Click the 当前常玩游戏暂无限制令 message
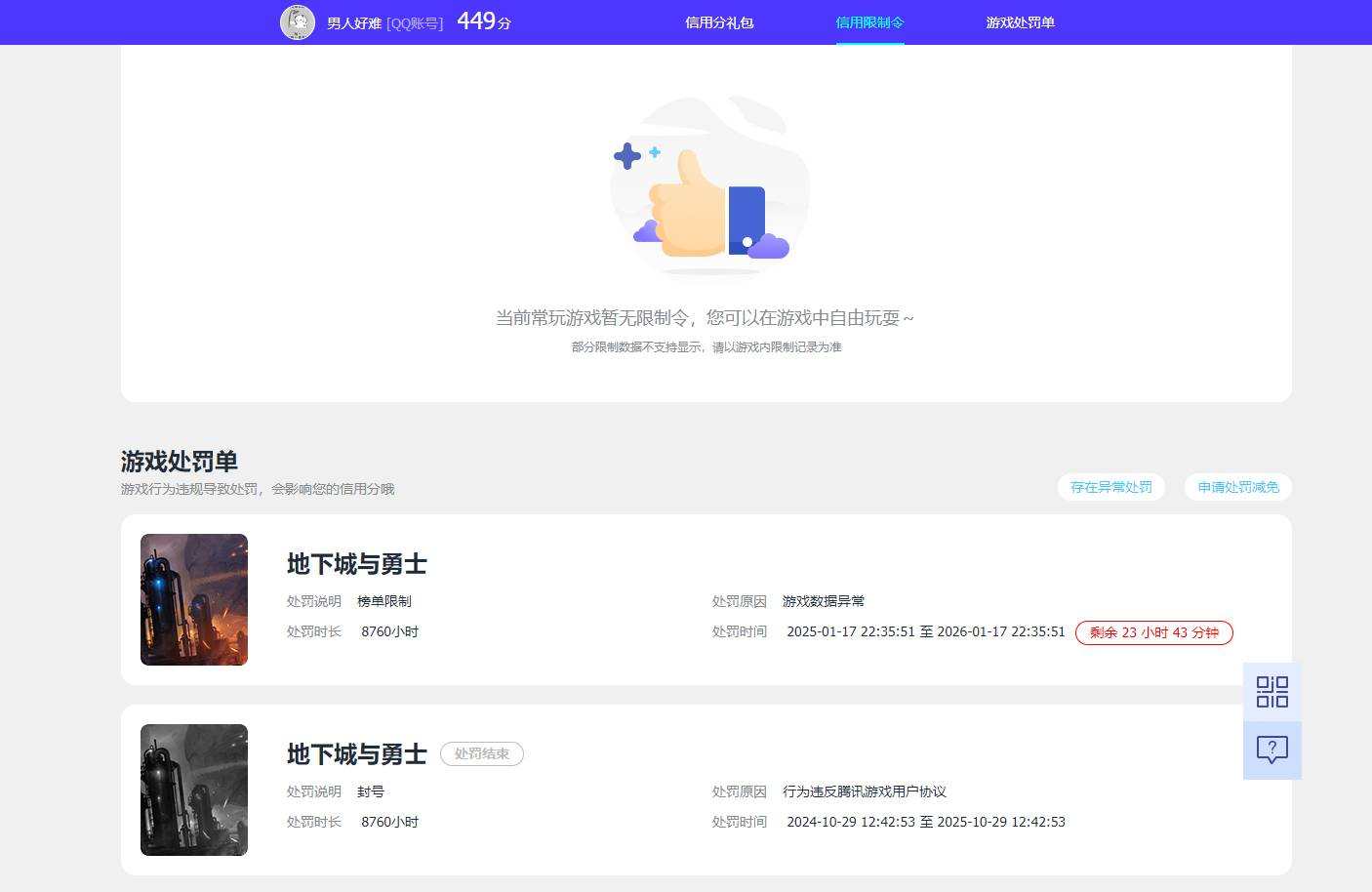 coord(705,318)
